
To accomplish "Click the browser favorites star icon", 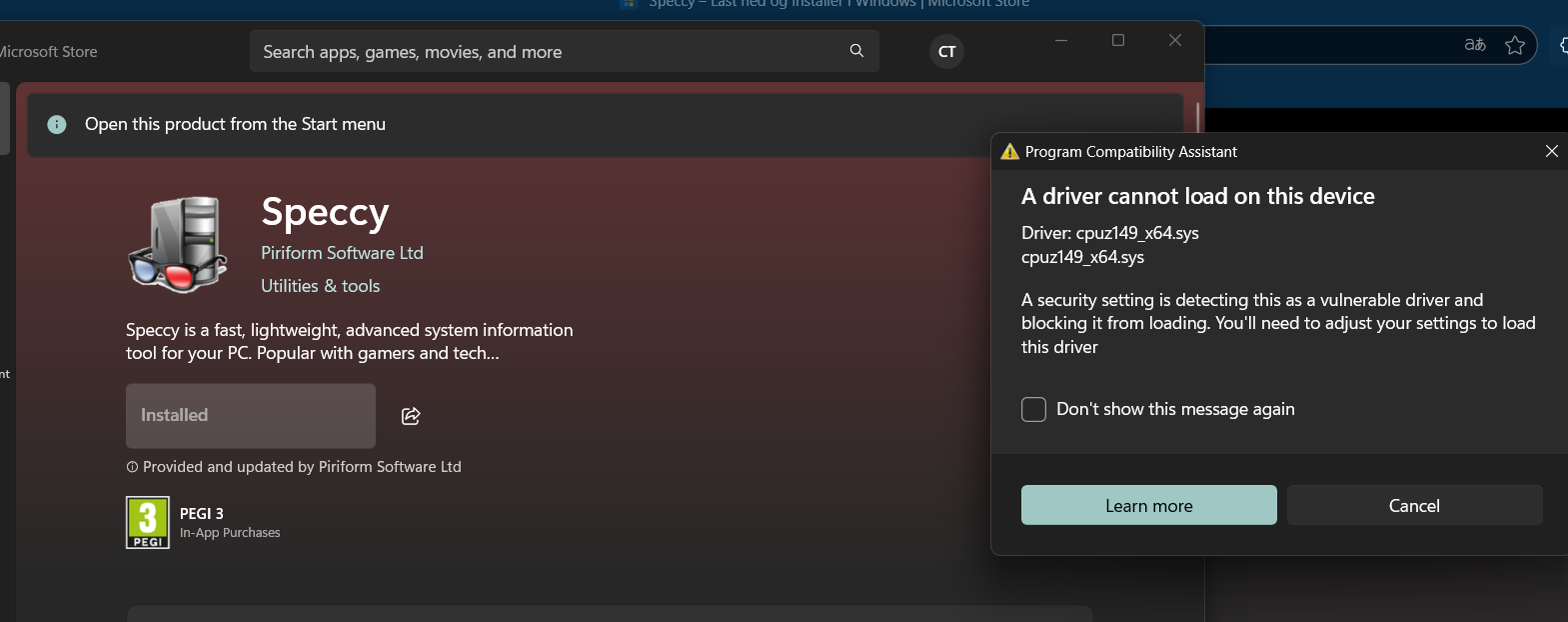I will (1515, 45).
